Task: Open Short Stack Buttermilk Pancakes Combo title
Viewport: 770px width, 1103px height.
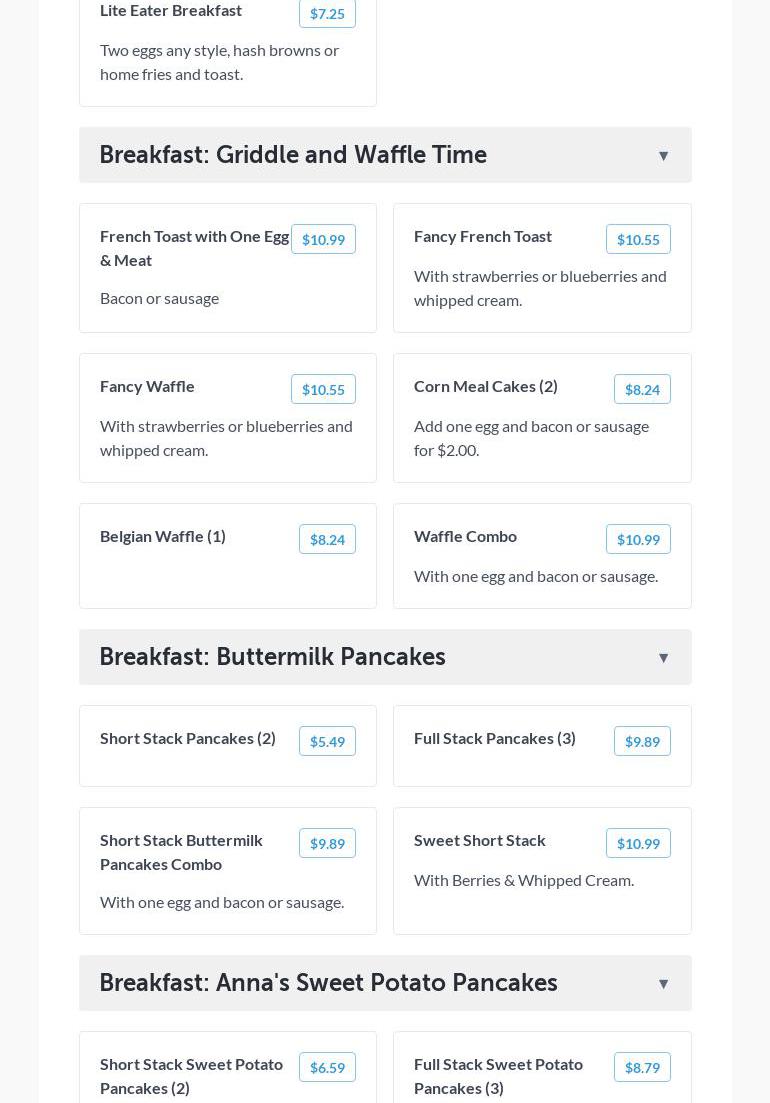Action: click(181, 852)
